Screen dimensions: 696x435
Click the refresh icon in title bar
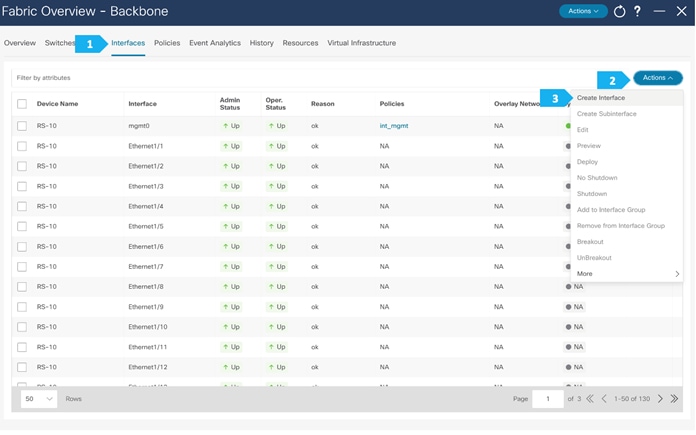point(619,12)
